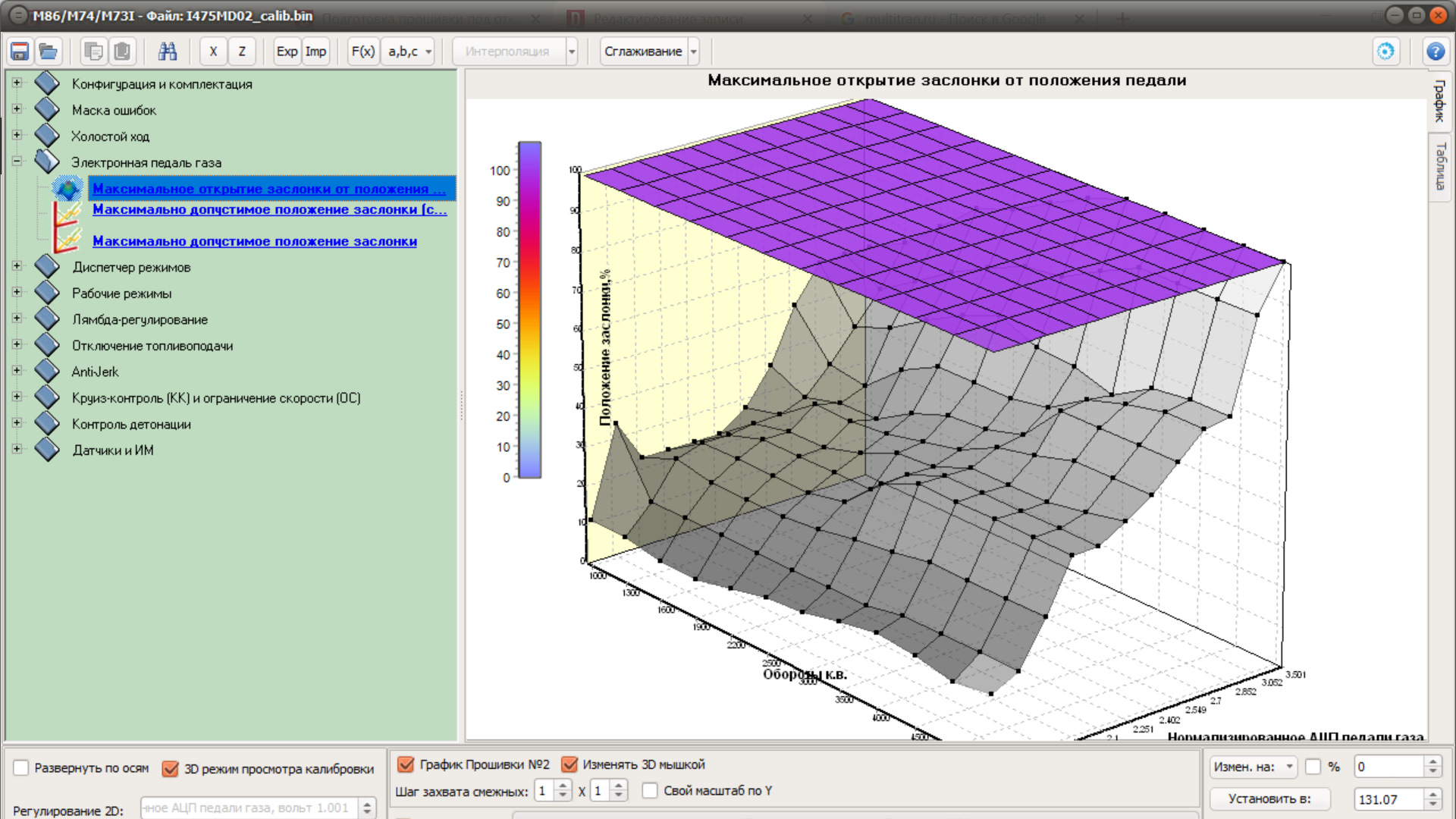The image size is (1456, 819).
Task: Open a file with the folder icon
Action: click(x=49, y=52)
